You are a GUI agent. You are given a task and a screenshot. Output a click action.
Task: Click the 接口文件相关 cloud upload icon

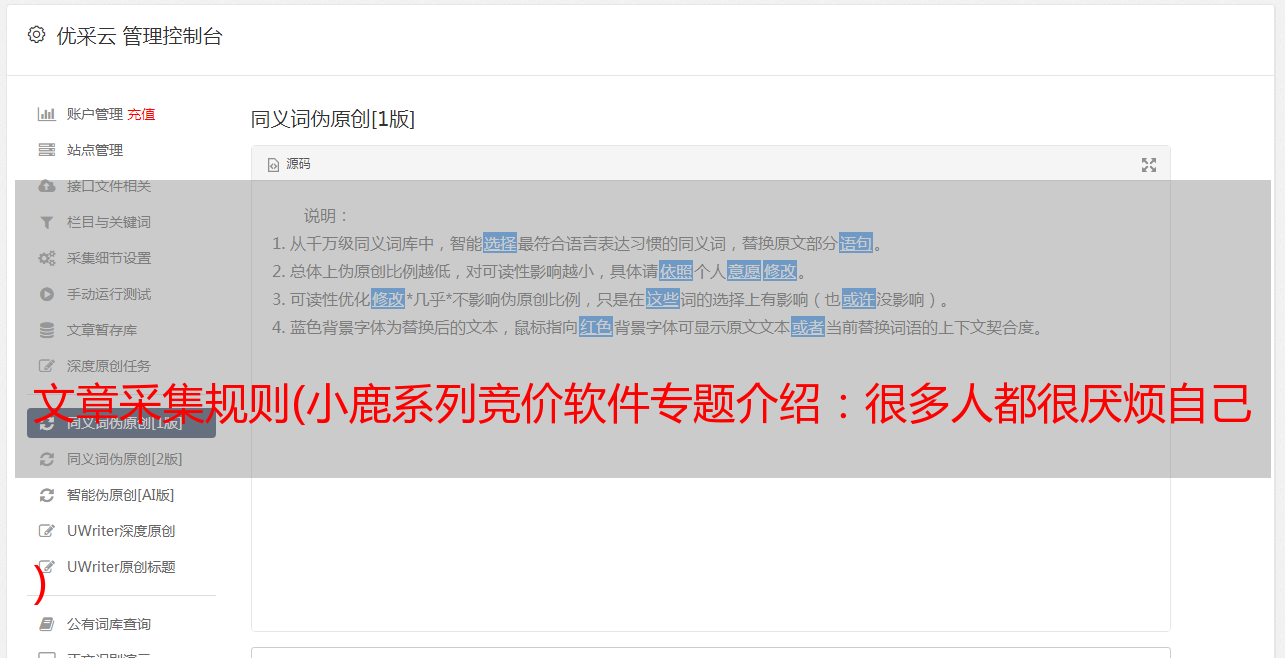click(x=46, y=186)
